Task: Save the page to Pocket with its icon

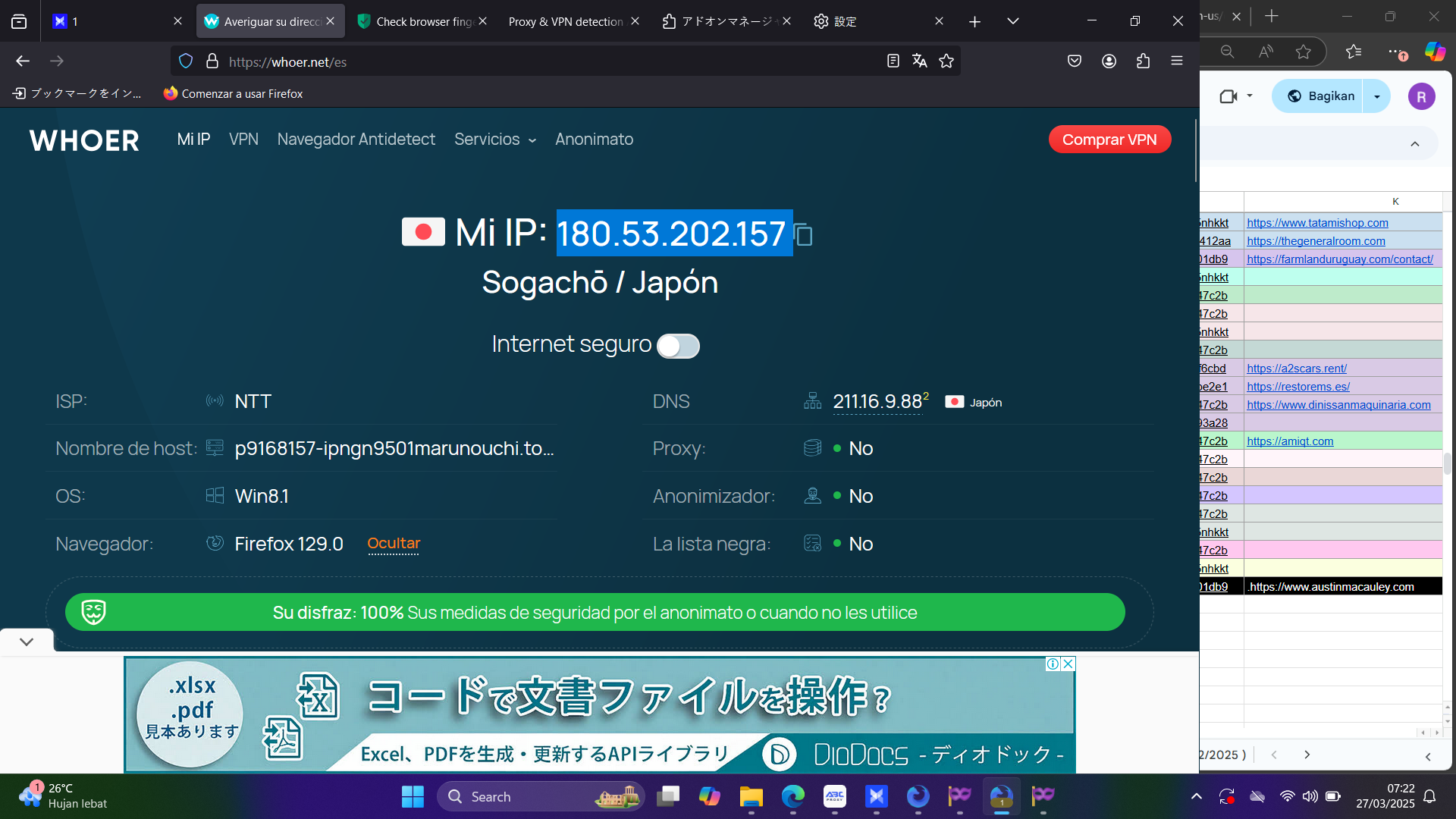Action: (x=1075, y=61)
